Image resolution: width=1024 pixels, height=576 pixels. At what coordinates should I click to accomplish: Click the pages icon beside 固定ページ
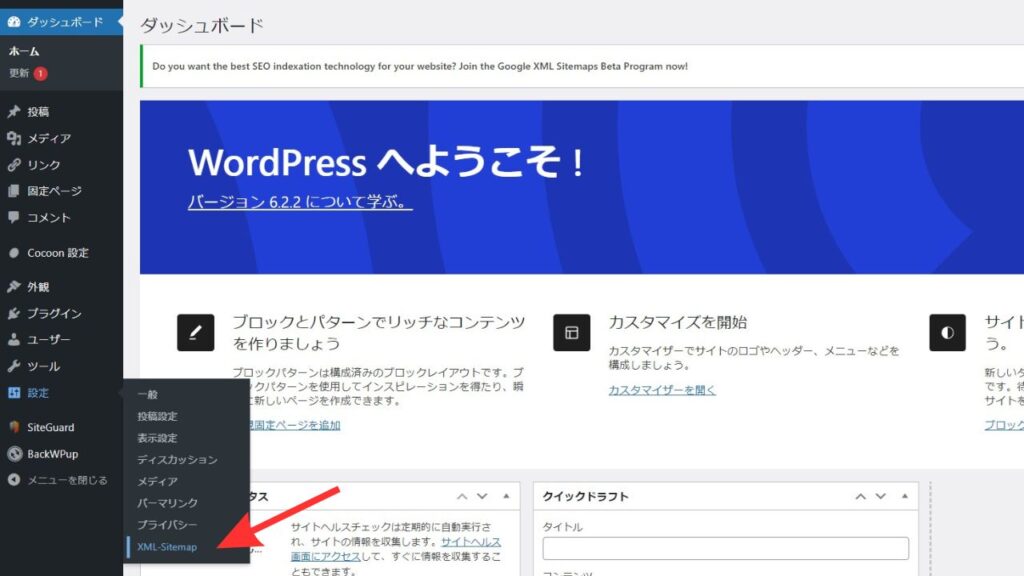14,191
